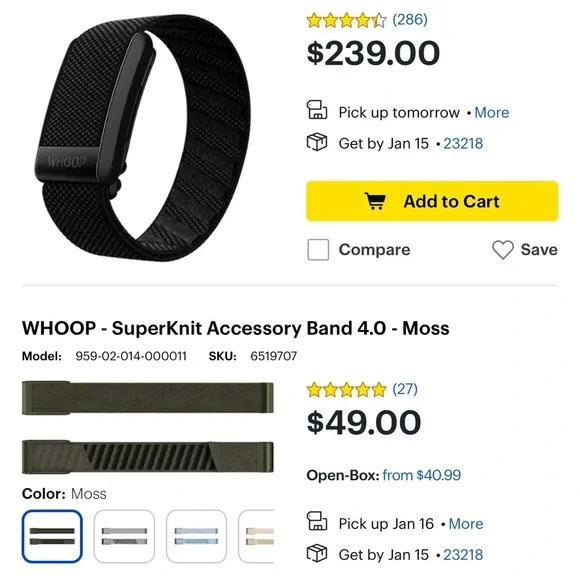The image size is (580, 580).
Task: Open the WHOOP SuperKnit Accessory Band 4.0 Moss title
Action: [x=236, y=328]
